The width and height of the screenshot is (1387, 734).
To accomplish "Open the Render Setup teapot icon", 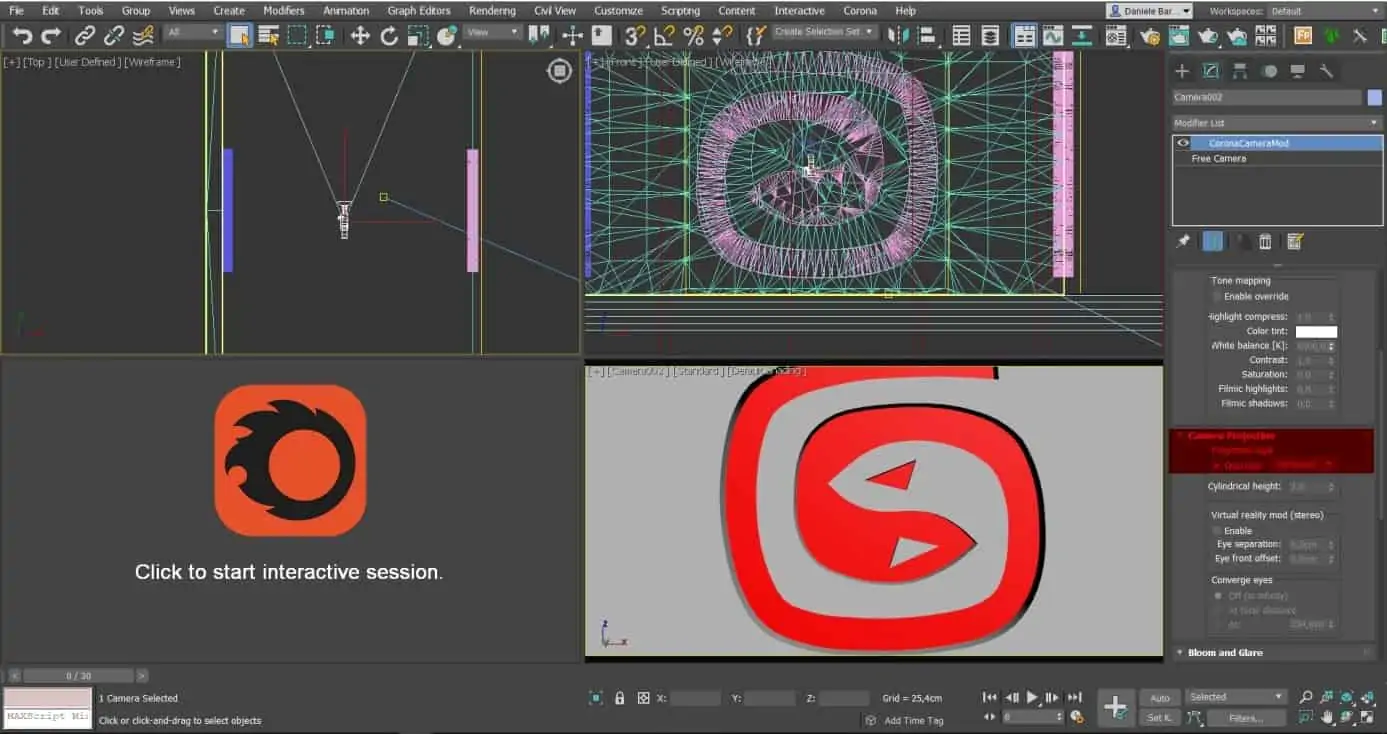I will coord(1149,36).
